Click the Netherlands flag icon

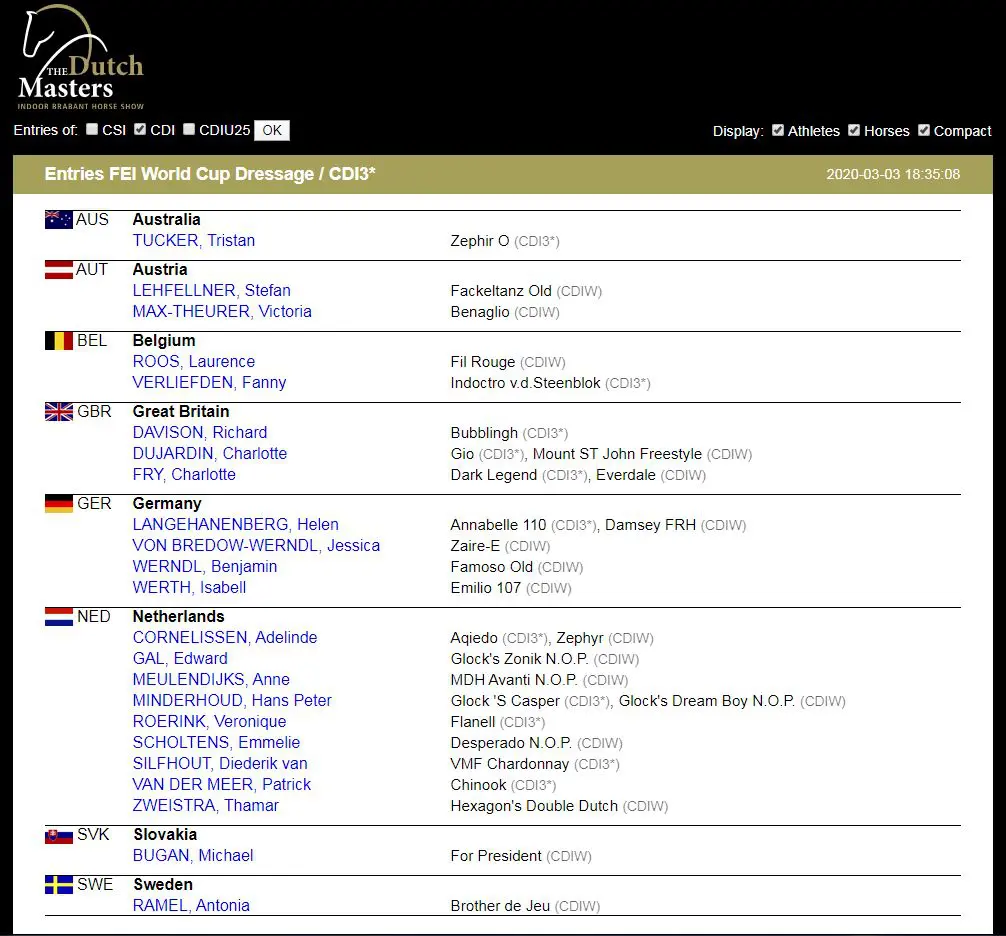click(59, 617)
